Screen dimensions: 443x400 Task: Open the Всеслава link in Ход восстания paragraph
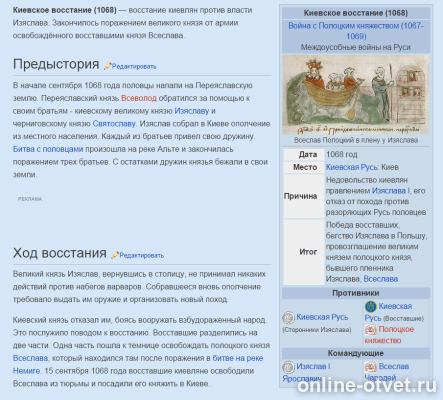[x=30, y=358]
